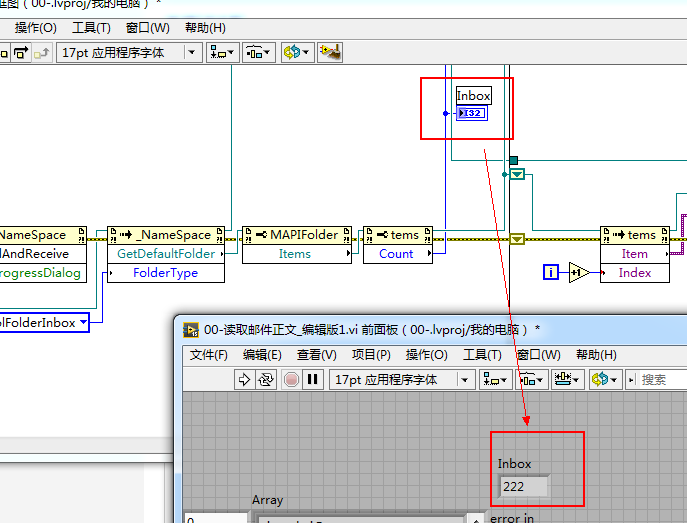The width and height of the screenshot is (687, 523).
Task: Click Index input on right Items node
Action: [x=634, y=273]
